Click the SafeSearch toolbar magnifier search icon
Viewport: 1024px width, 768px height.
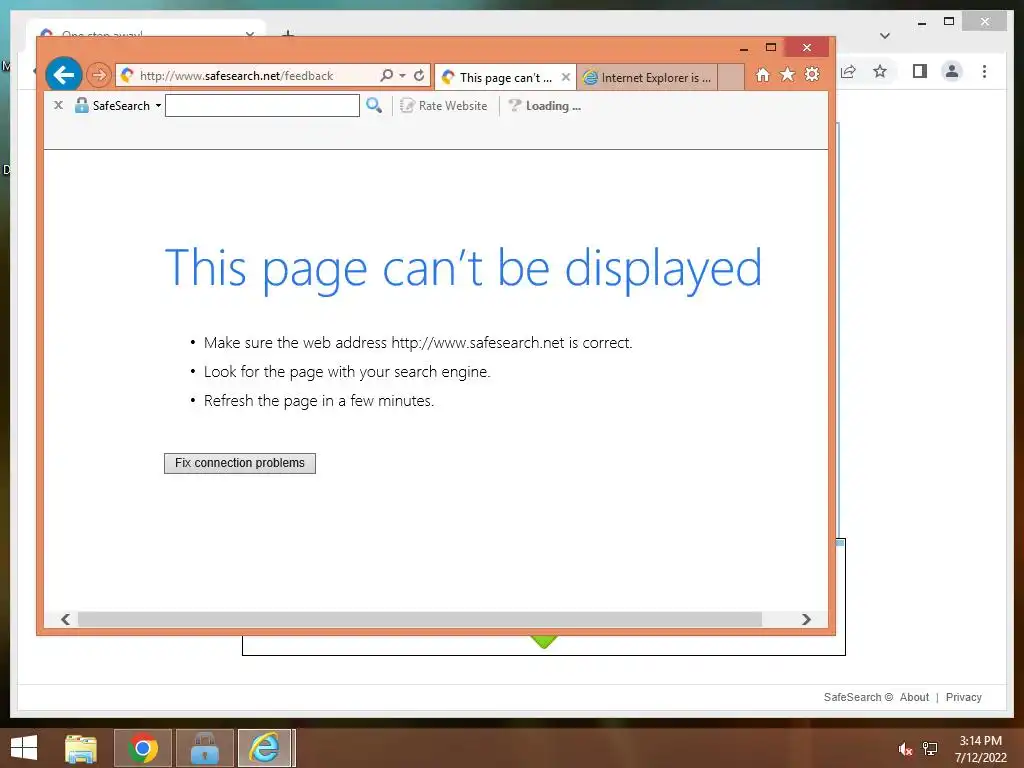tap(374, 105)
